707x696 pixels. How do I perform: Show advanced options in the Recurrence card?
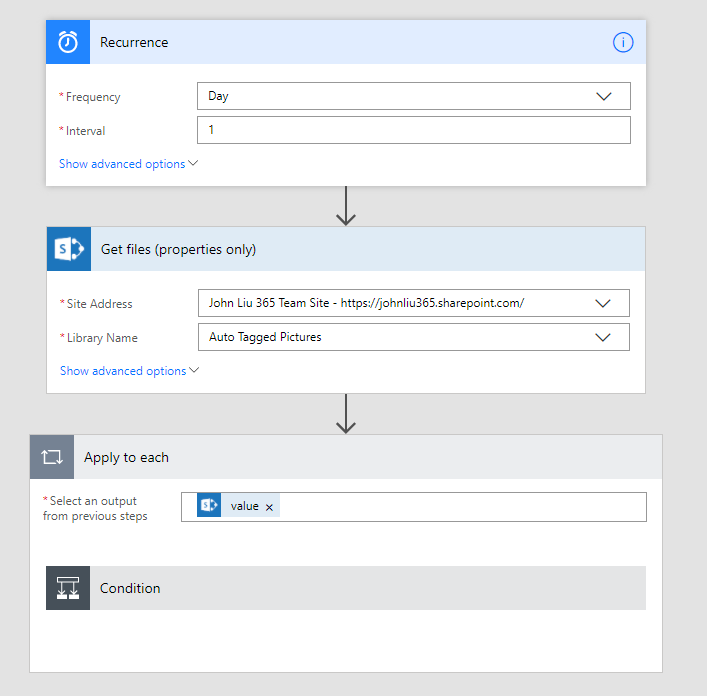click(128, 164)
